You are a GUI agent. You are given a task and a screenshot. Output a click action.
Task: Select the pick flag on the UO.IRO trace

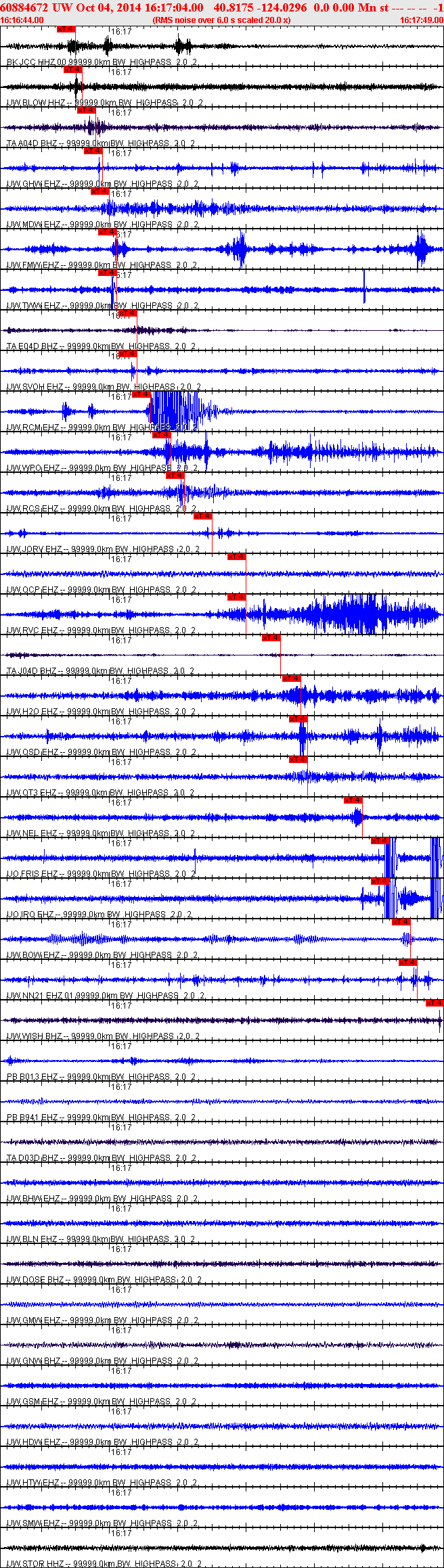tap(380, 881)
